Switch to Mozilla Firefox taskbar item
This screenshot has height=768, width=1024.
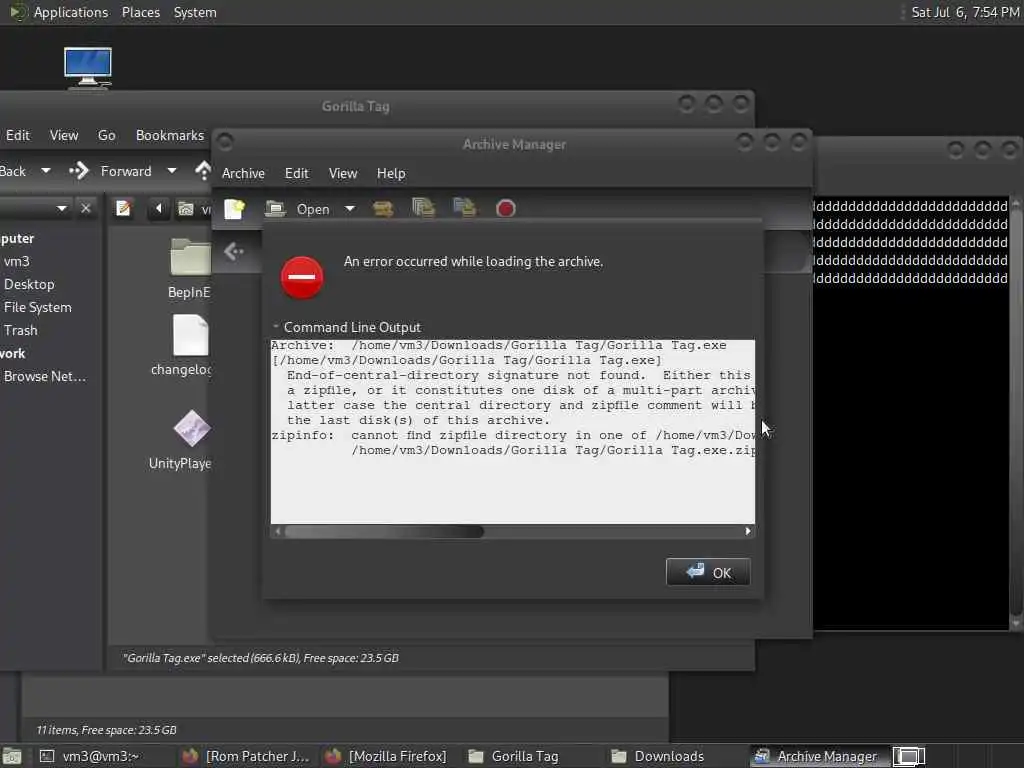(387, 756)
